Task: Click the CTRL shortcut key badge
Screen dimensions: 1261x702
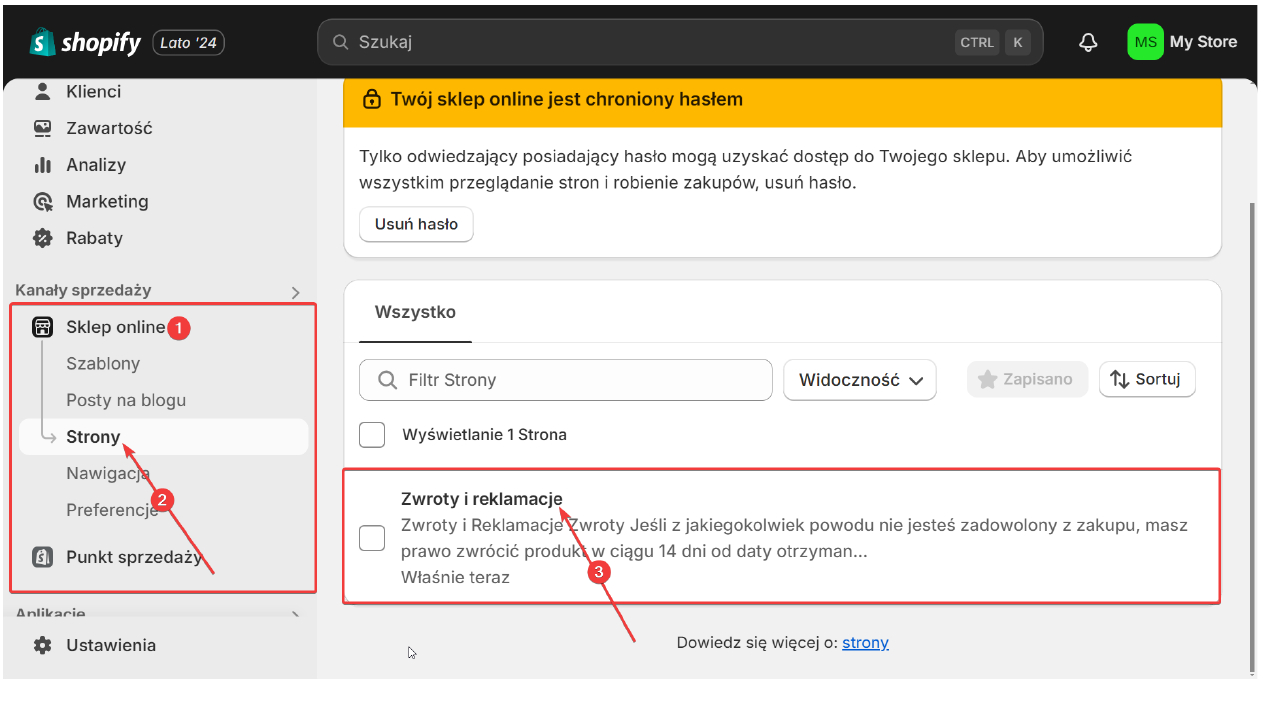Action: coord(977,42)
